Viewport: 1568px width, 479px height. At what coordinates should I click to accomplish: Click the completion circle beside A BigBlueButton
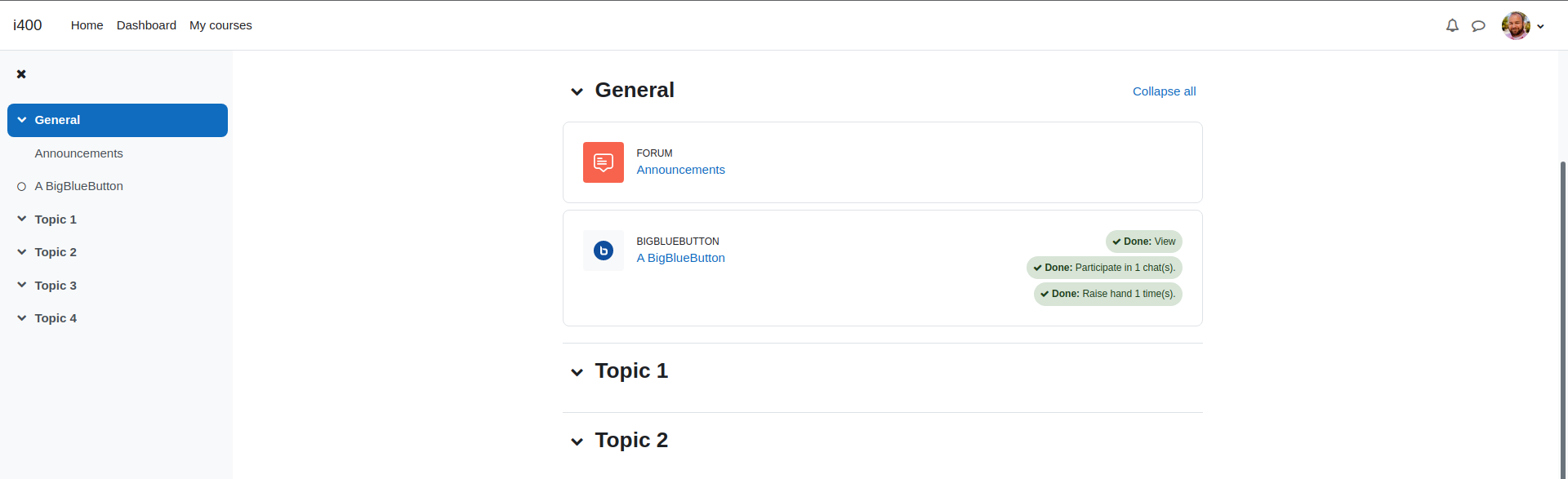(22, 187)
